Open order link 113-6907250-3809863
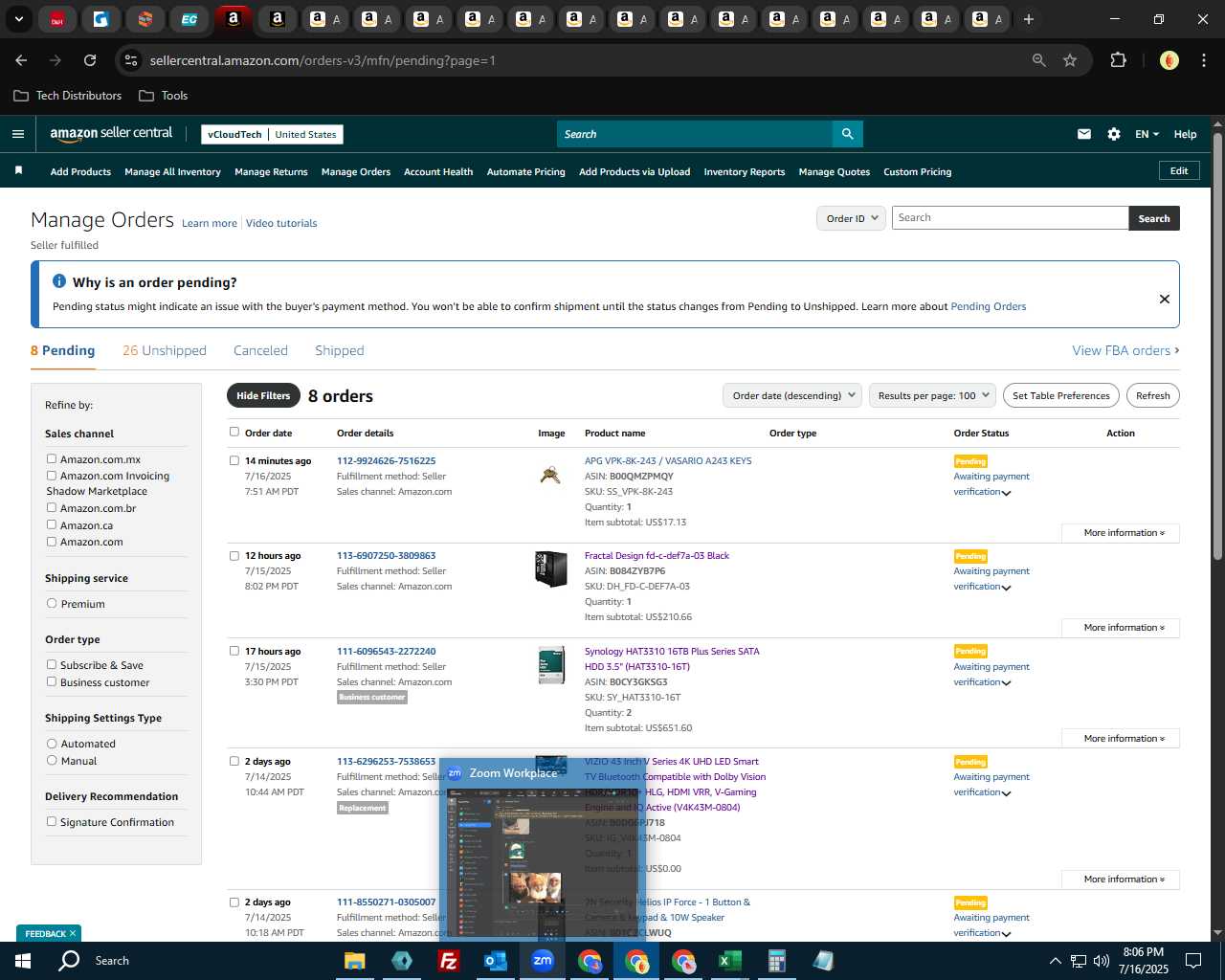This screenshot has width=1225, height=980. [386, 555]
